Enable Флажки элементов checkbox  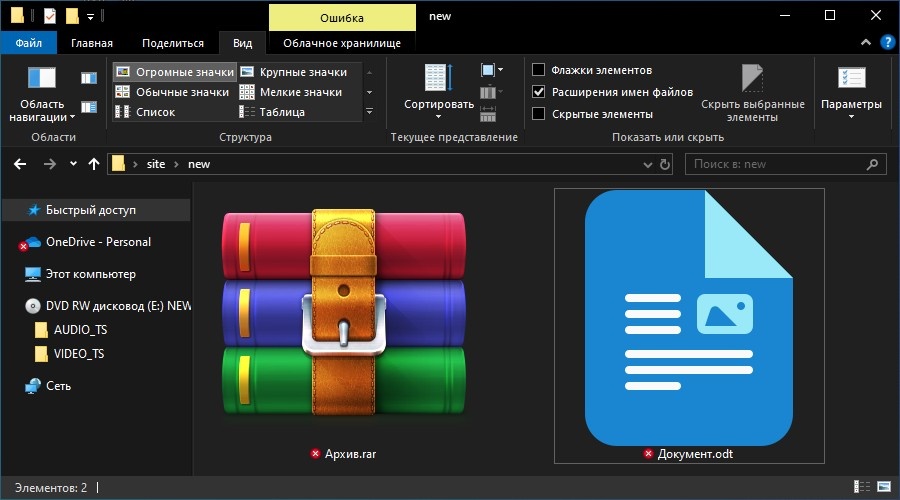[538, 70]
